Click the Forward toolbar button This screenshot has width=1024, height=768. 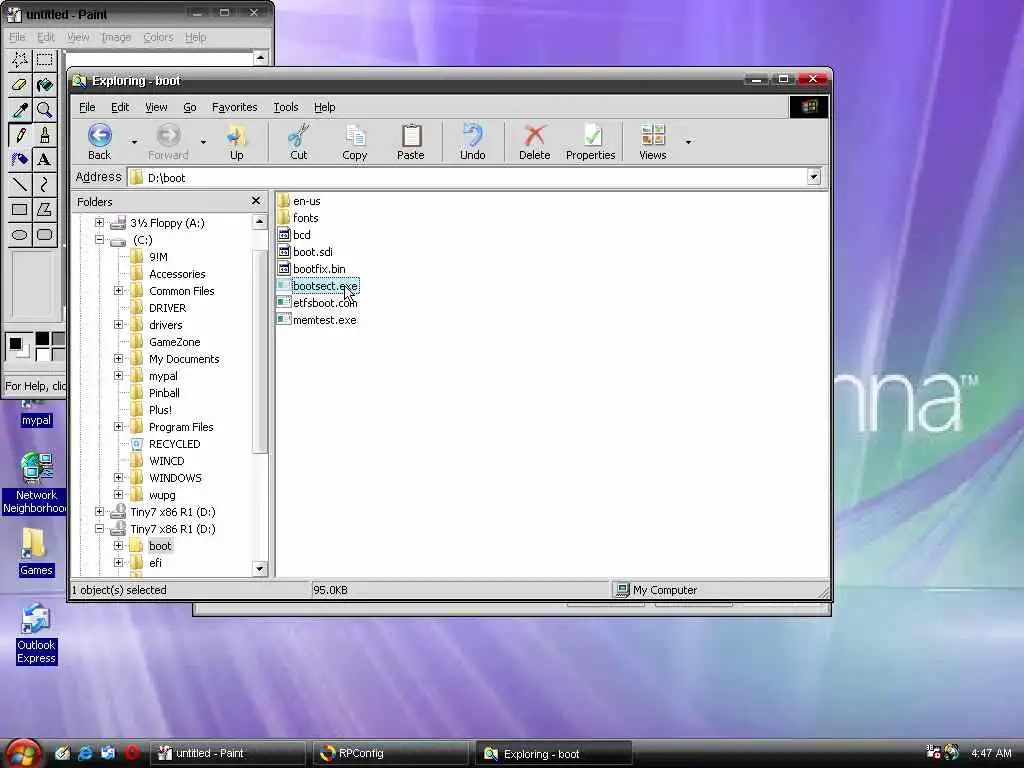[x=168, y=142]
